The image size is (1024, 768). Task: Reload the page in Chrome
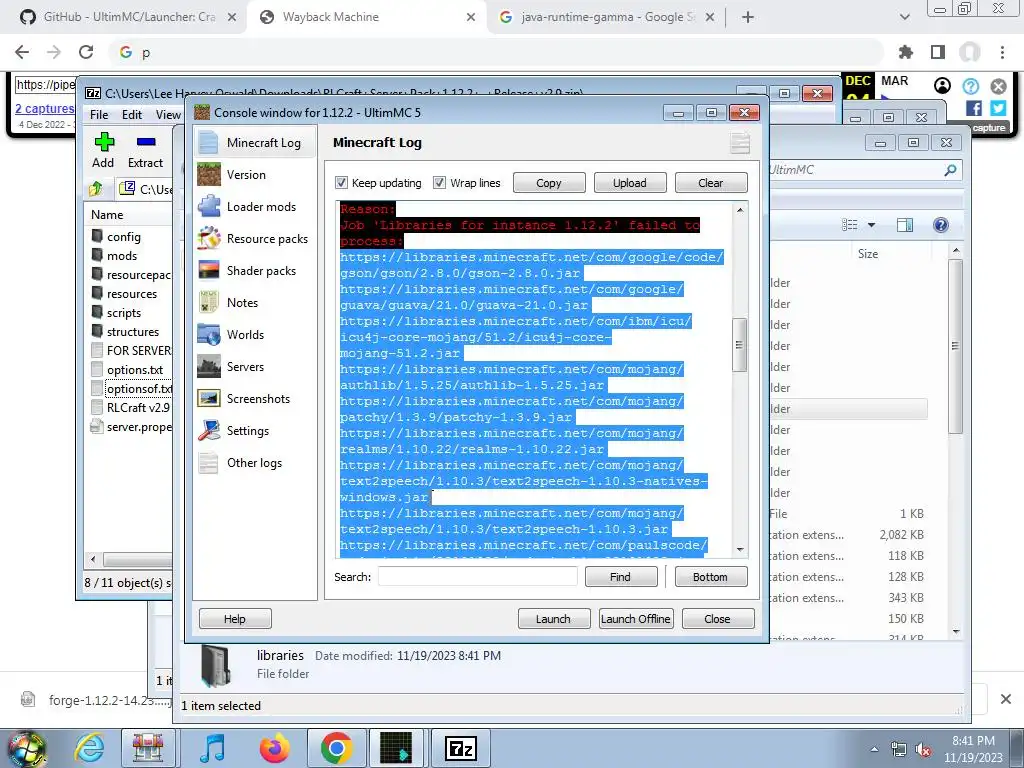tap(86, 52)
